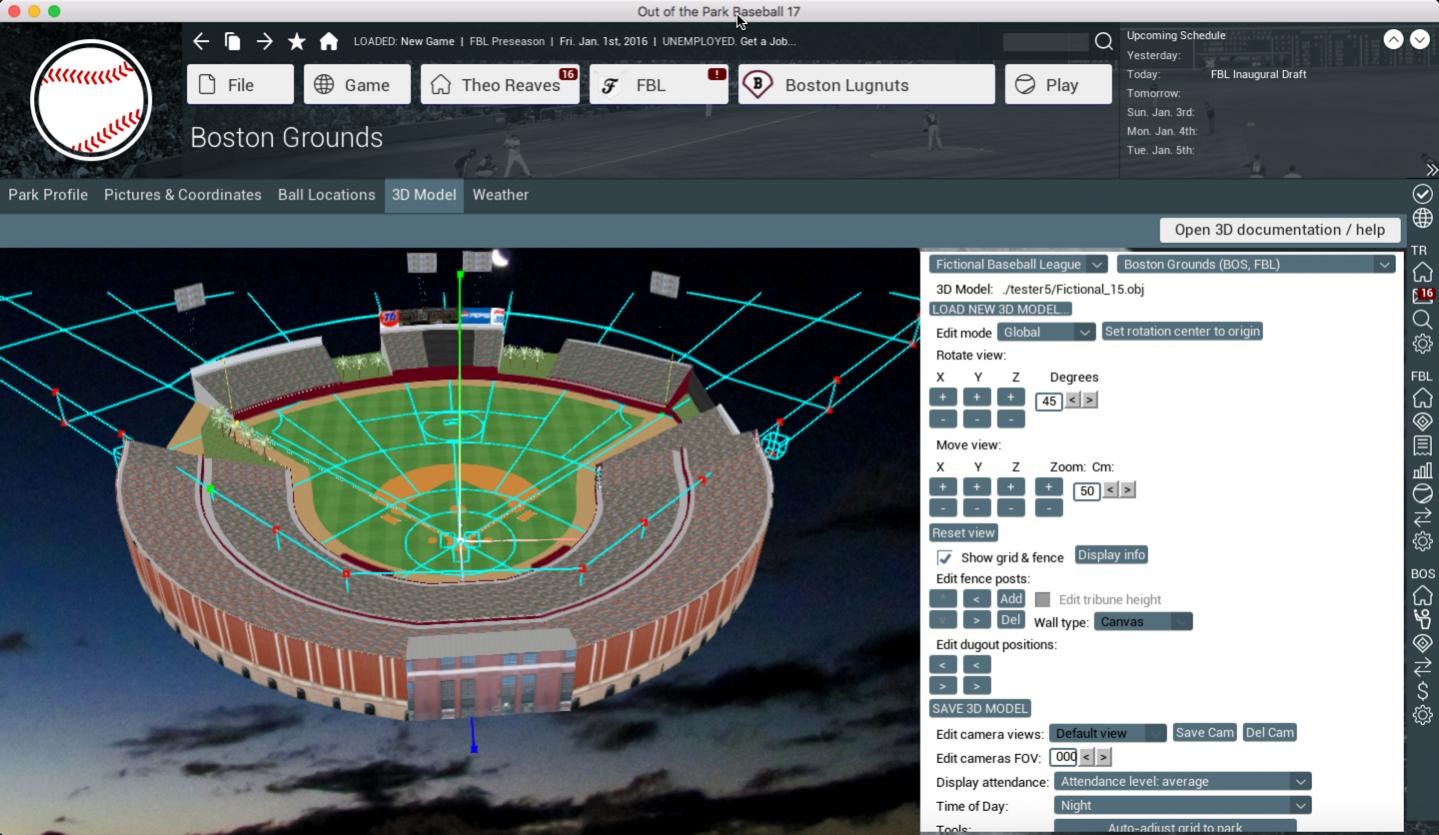The width and height of the screenshot is (1439, 835).
Task: Click the SAVE 3D MODEL button
Action: click(980, 708)
